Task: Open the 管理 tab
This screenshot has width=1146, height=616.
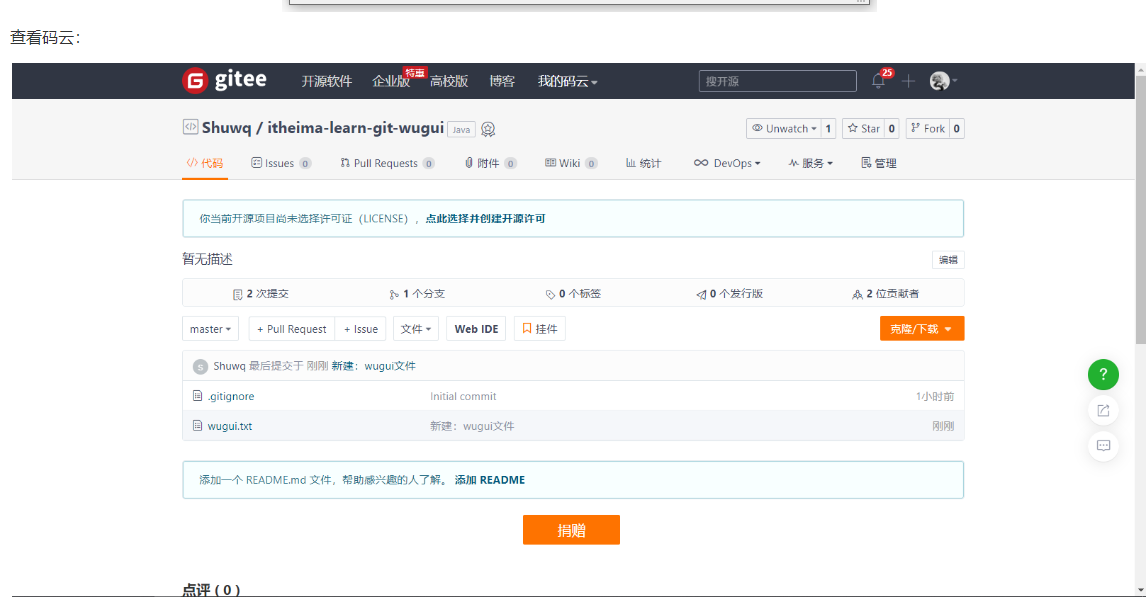Action: (x=879, y=163)
